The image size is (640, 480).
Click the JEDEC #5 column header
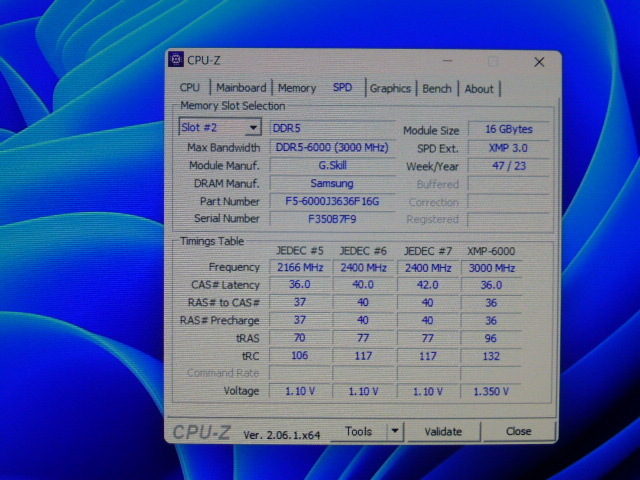tap(300, 251)
